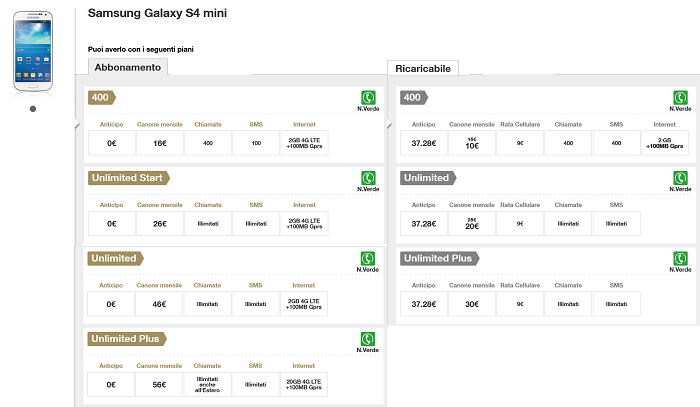Click N.Verde phone icon in Ricaricabile Unlimited Plus
This screenshot has height=407, width=700.
tap(680, 258)
